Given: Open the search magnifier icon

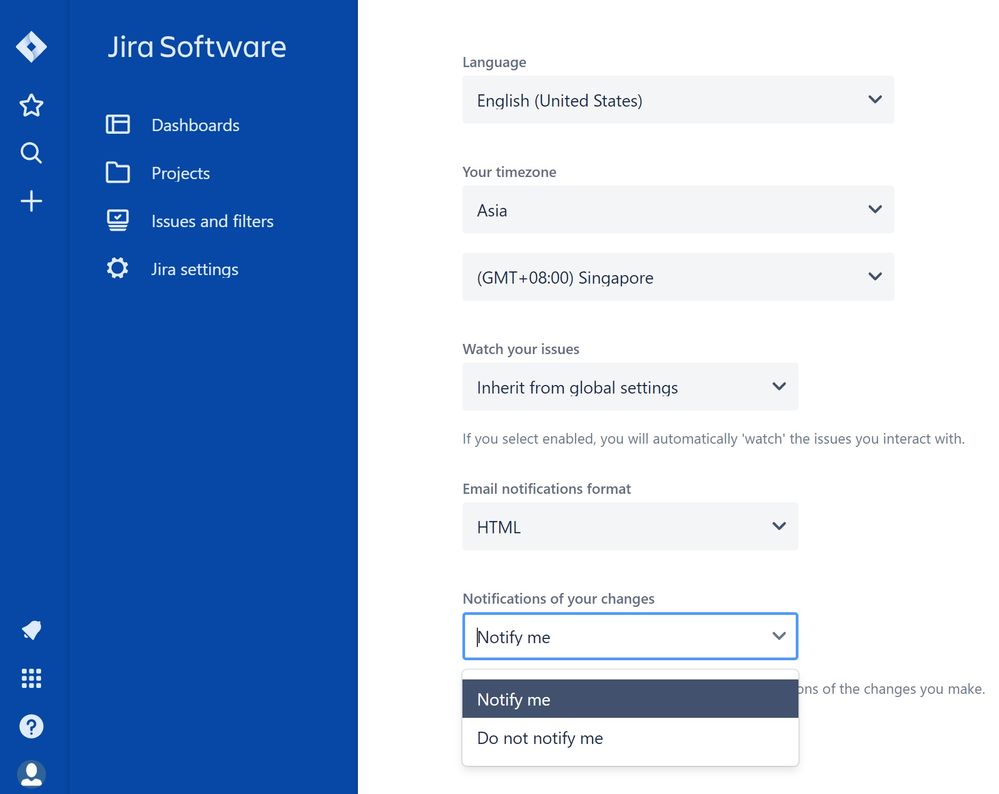Looking at the screenshot, I should 31,153.
